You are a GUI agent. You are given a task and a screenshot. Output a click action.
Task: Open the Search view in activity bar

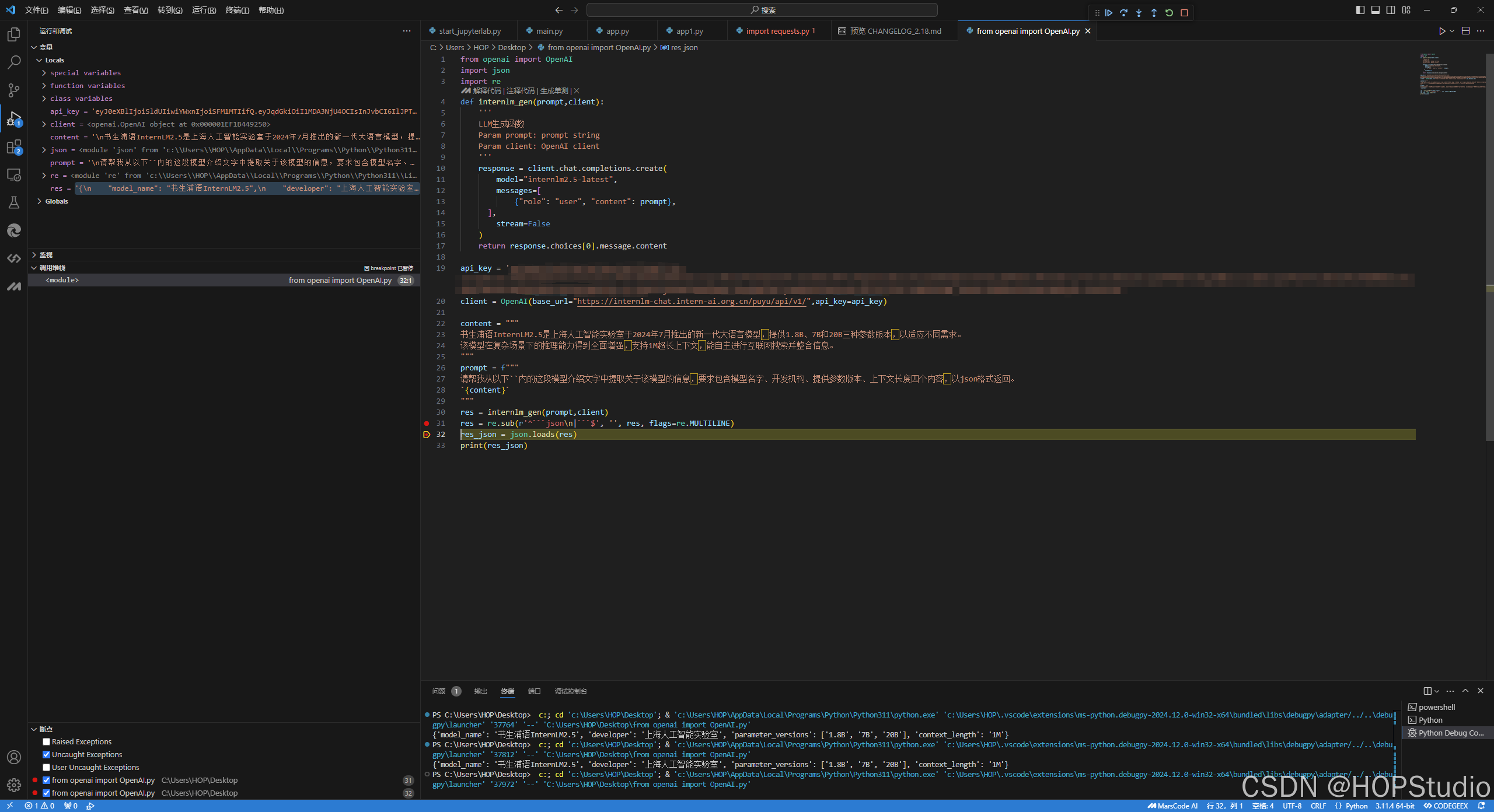click(x=14, y=62)
